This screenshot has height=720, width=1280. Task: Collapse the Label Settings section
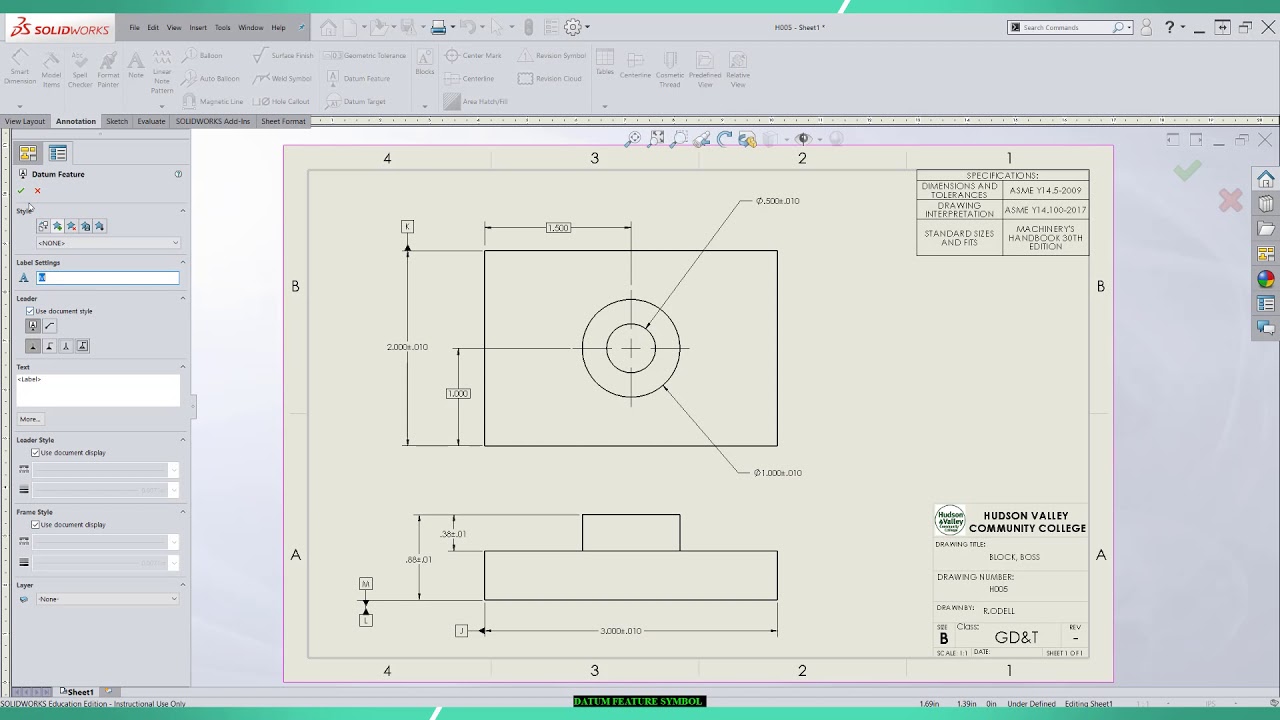point(183,263)
